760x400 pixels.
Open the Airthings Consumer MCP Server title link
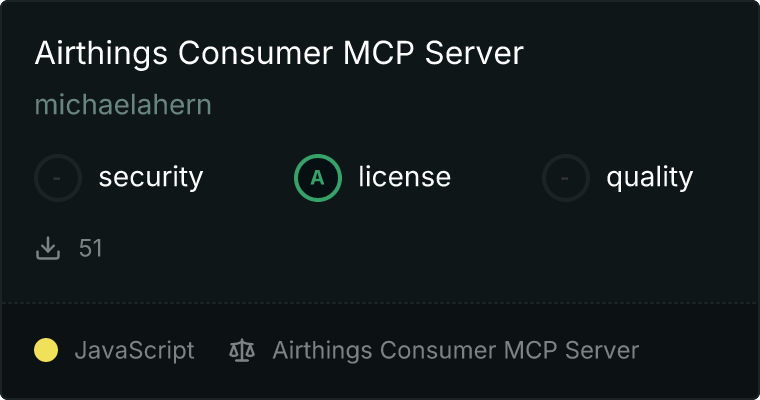click(x=279, y=53)
